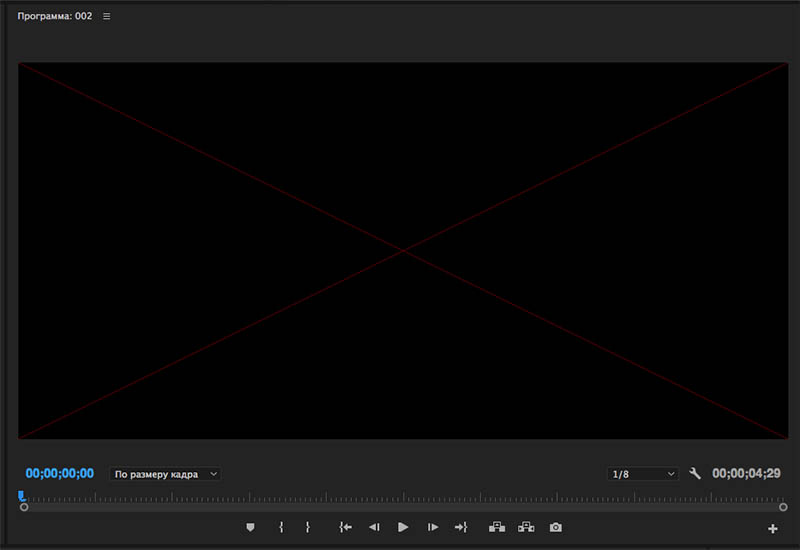This screenshot has width=800, height=550.
Task: Click the right zoom scroll bar handle
Action: click(x=783, y=507)
